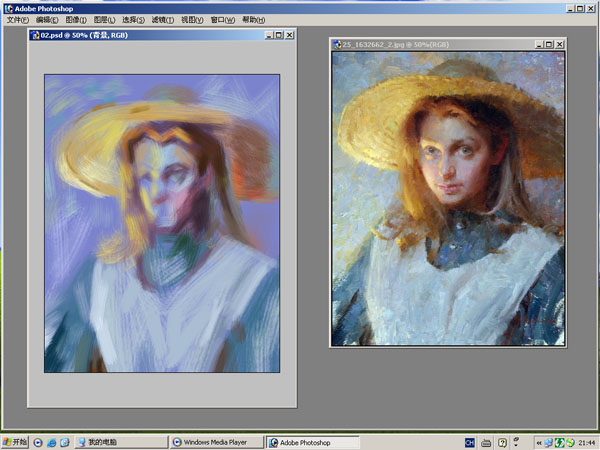Click the third quick launch icon
Image resolution: width=600 pixels, height=450 pixels.
pyautogui.click(x=65, y=443)
